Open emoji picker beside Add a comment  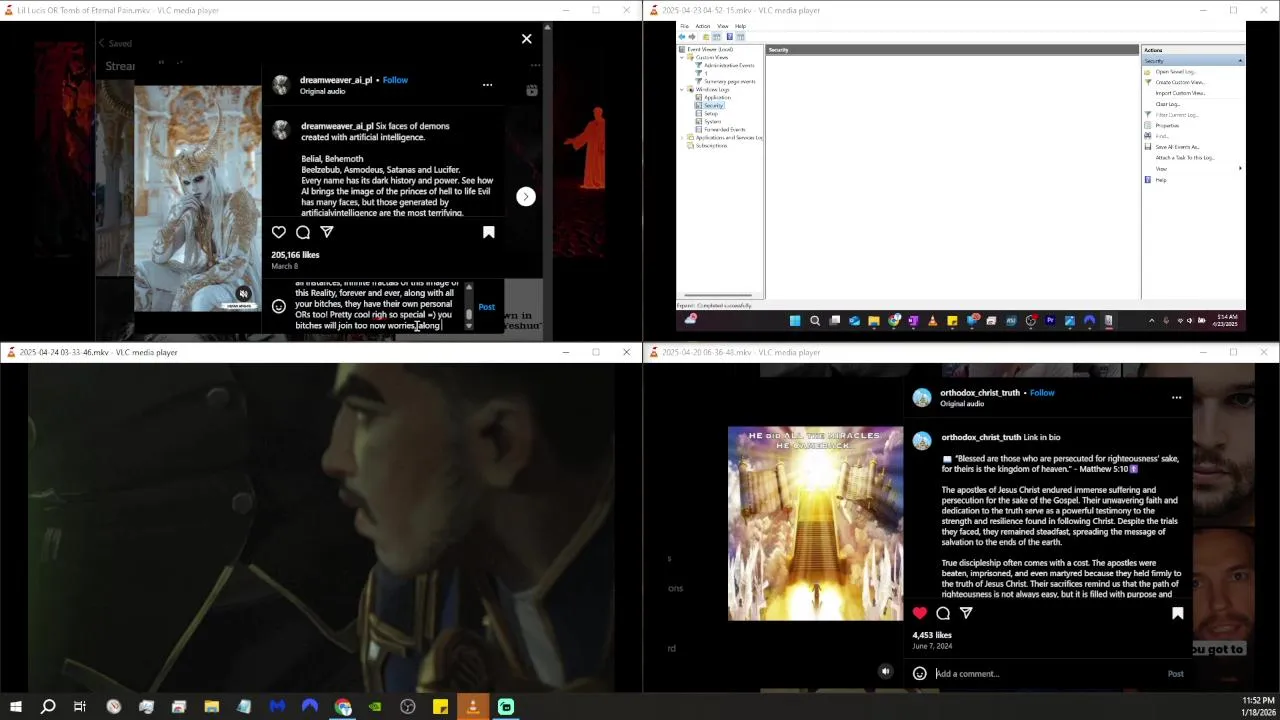[x=920, y=673]
